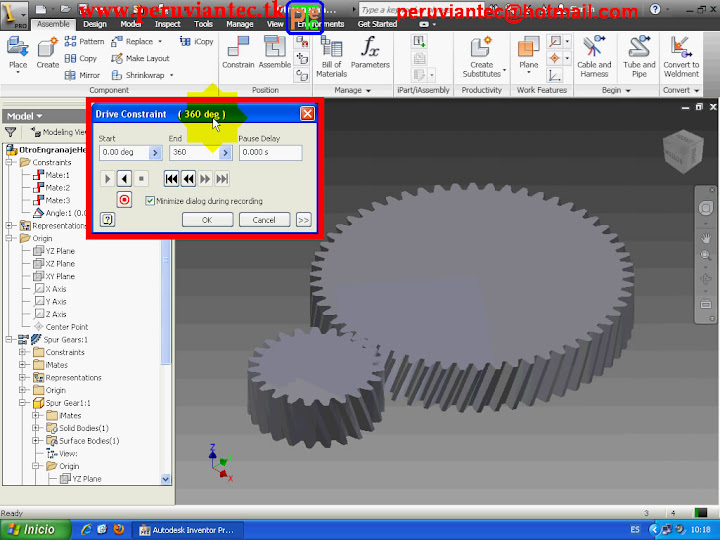Viewport: 720px width, 540px height.
Task: Switch to the Assemble ribbon tab
Action: click(53, 24)
